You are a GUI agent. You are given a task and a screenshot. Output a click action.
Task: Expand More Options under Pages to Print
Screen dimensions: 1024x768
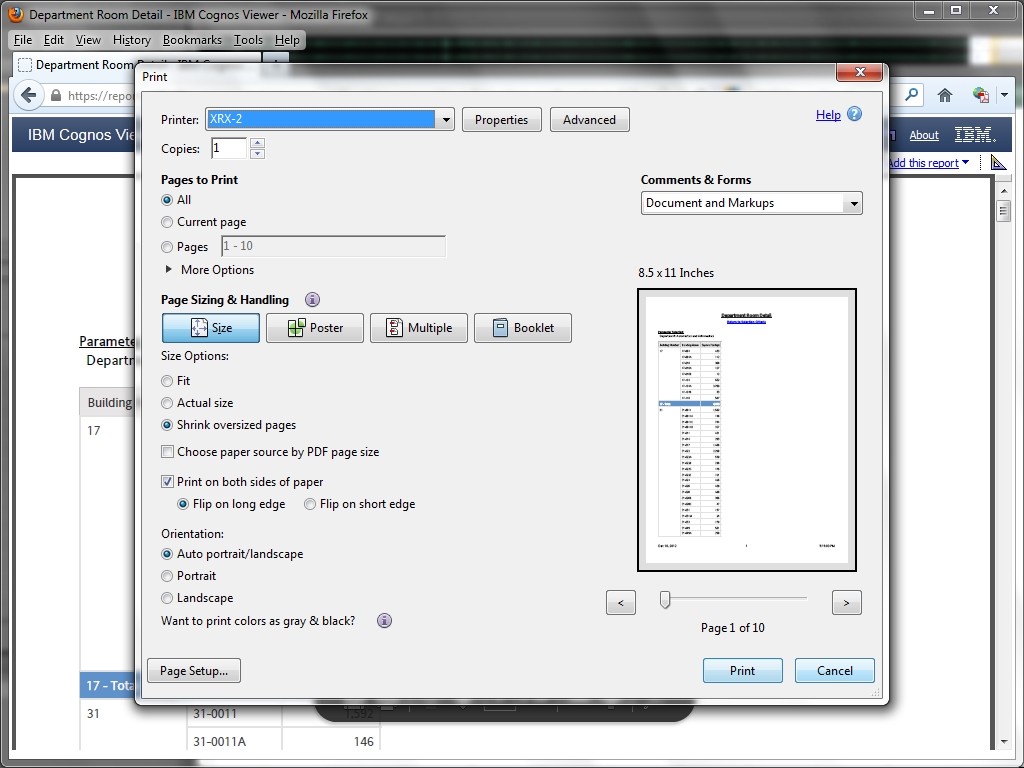click(169, 270)
